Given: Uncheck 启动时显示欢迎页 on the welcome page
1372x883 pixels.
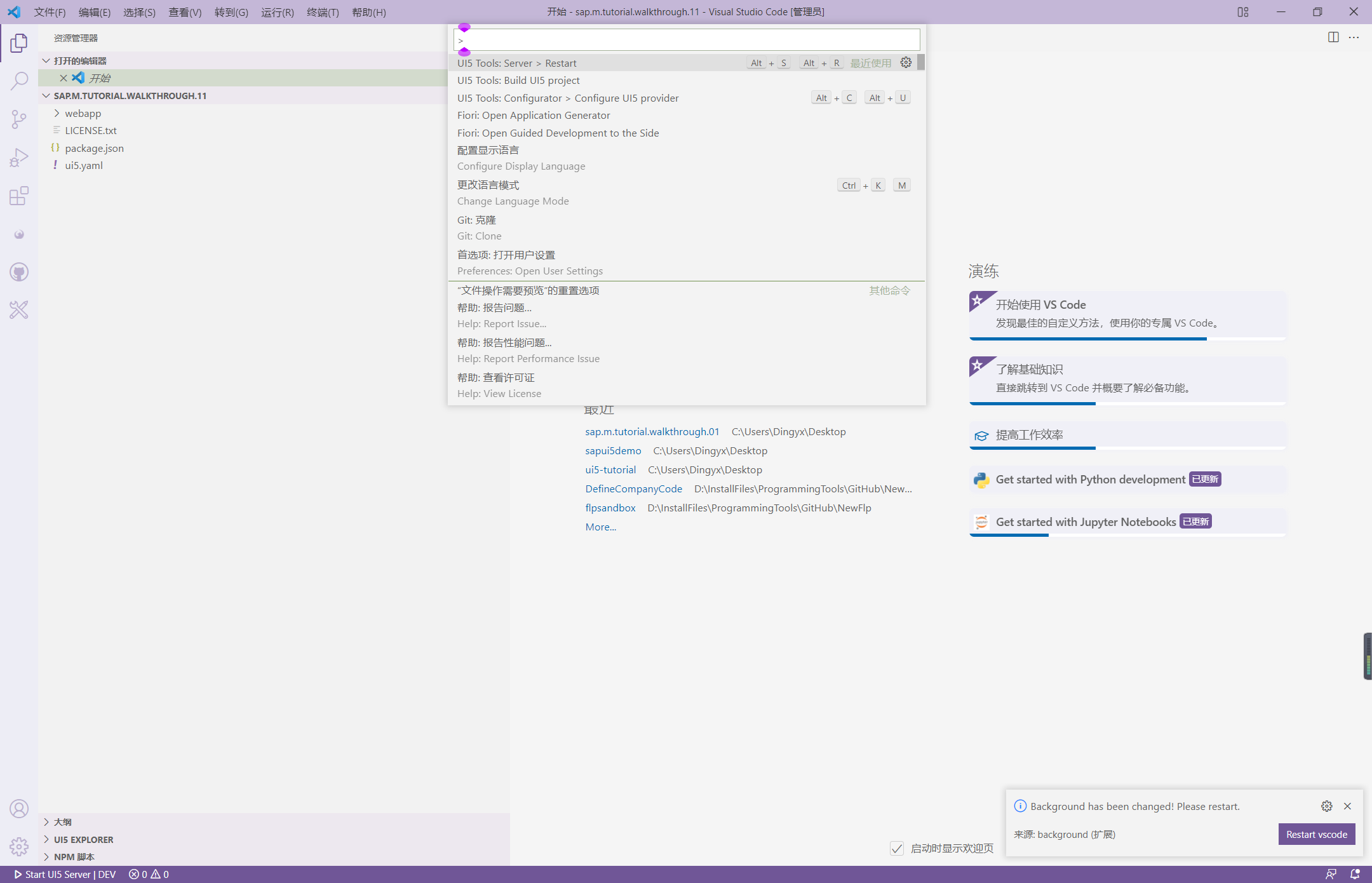Looking at the screenshot, I should point(897,848).
